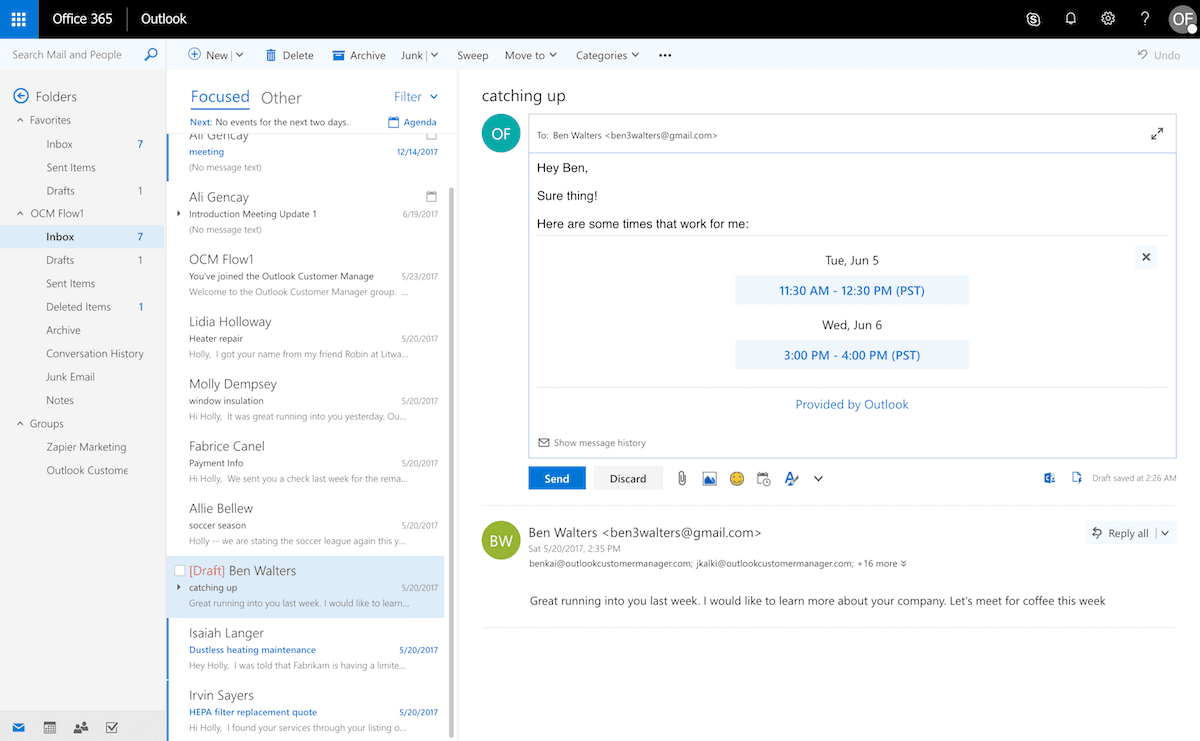Open the Lidia Holloway Heater repair email
This screenshot has width=1200, height=741.
click(306, 337)
